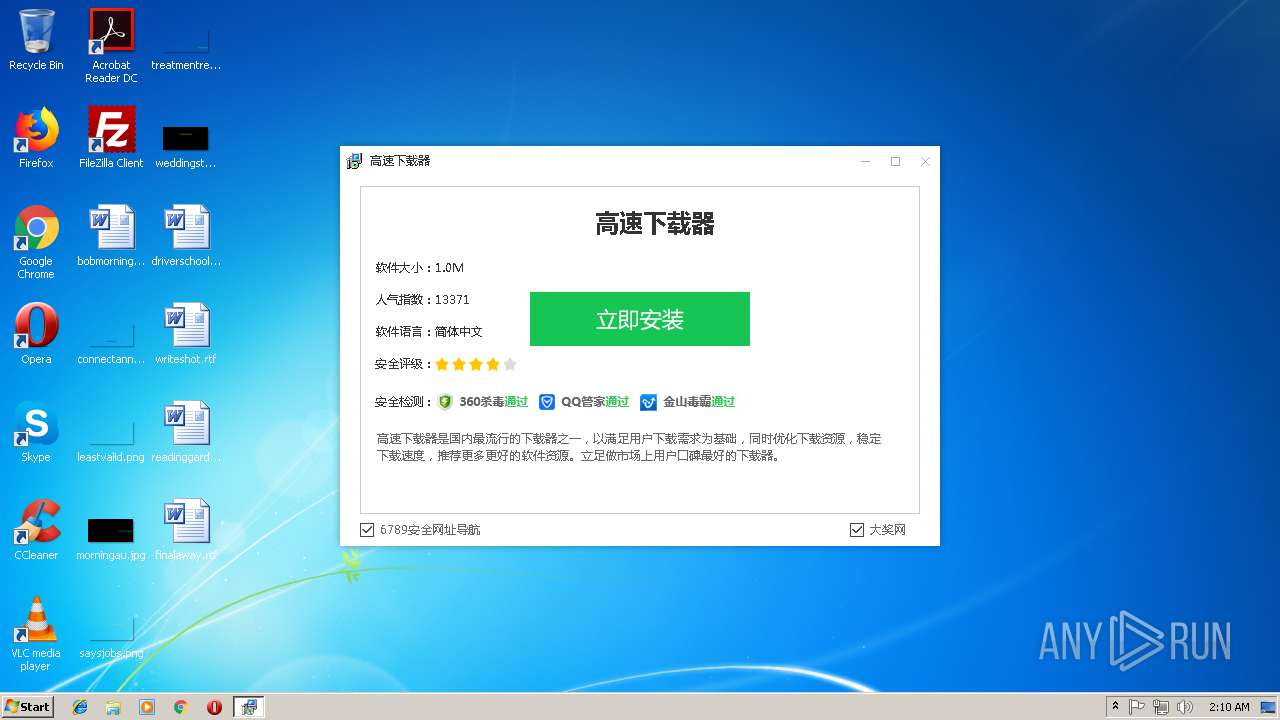Select the Firefox desktop shortcut

coord(36,138)
